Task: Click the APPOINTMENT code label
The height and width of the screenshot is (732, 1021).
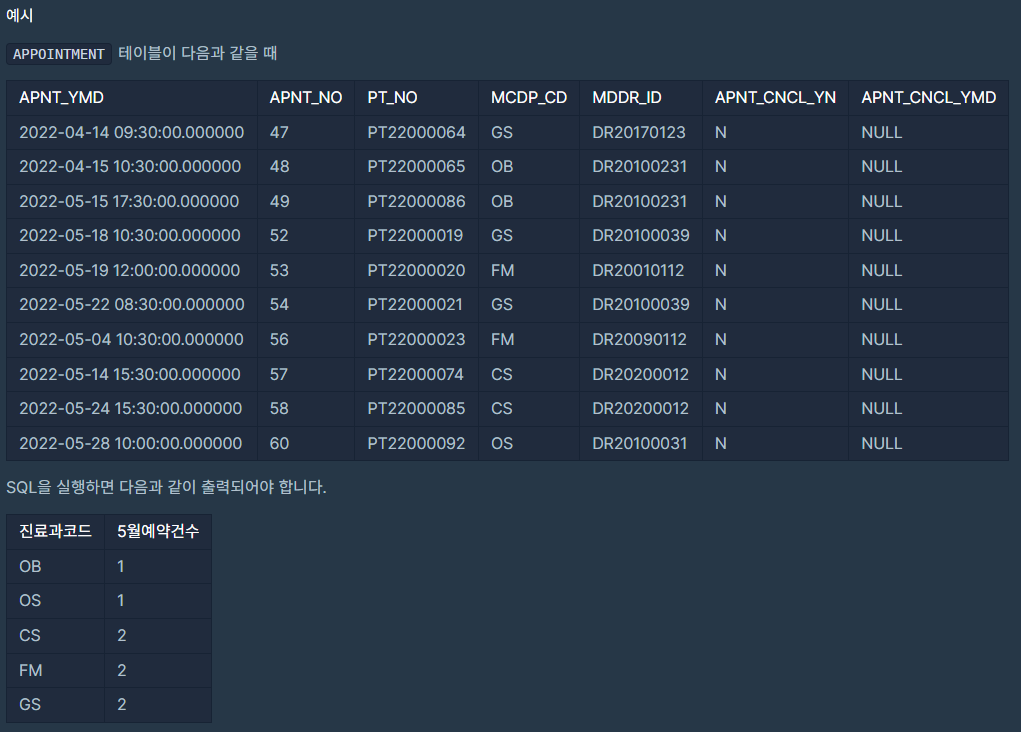Action: pos(59,54)
